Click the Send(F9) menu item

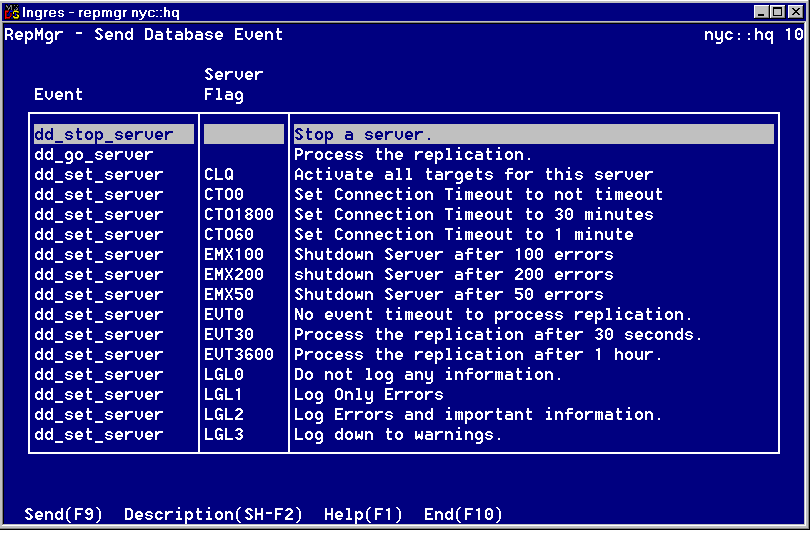[63, 515]
